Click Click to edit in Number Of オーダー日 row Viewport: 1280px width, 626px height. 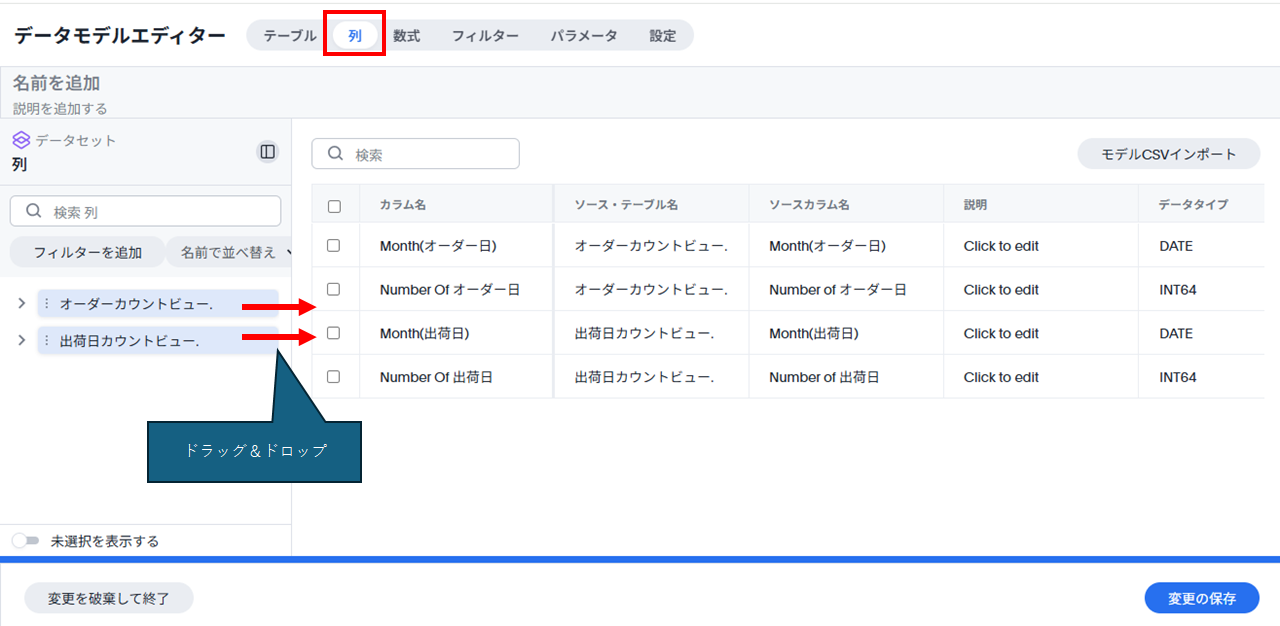pos(1001,290)
